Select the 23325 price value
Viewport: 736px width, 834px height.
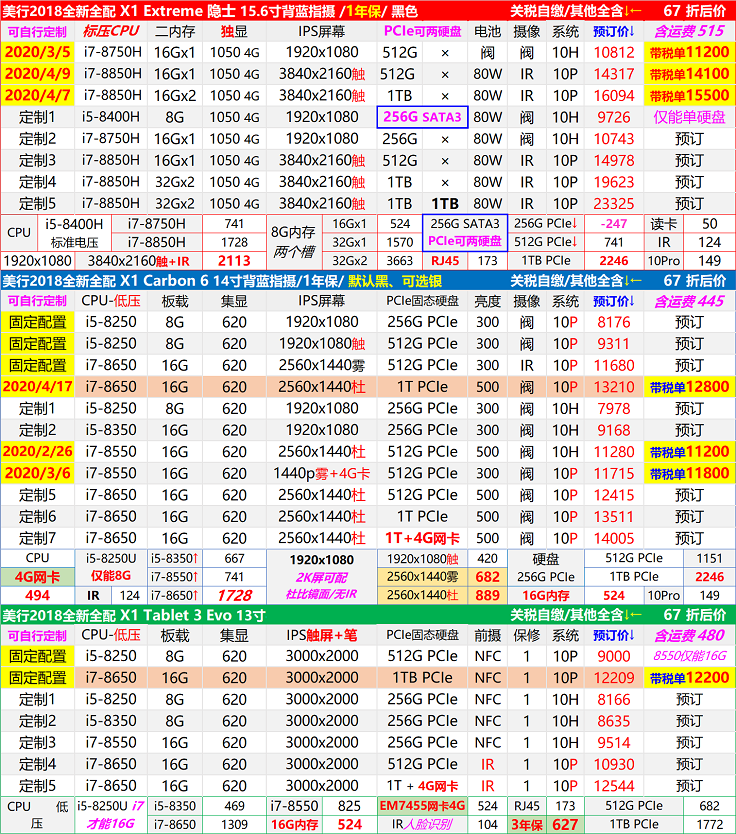(x=614, y=203)
